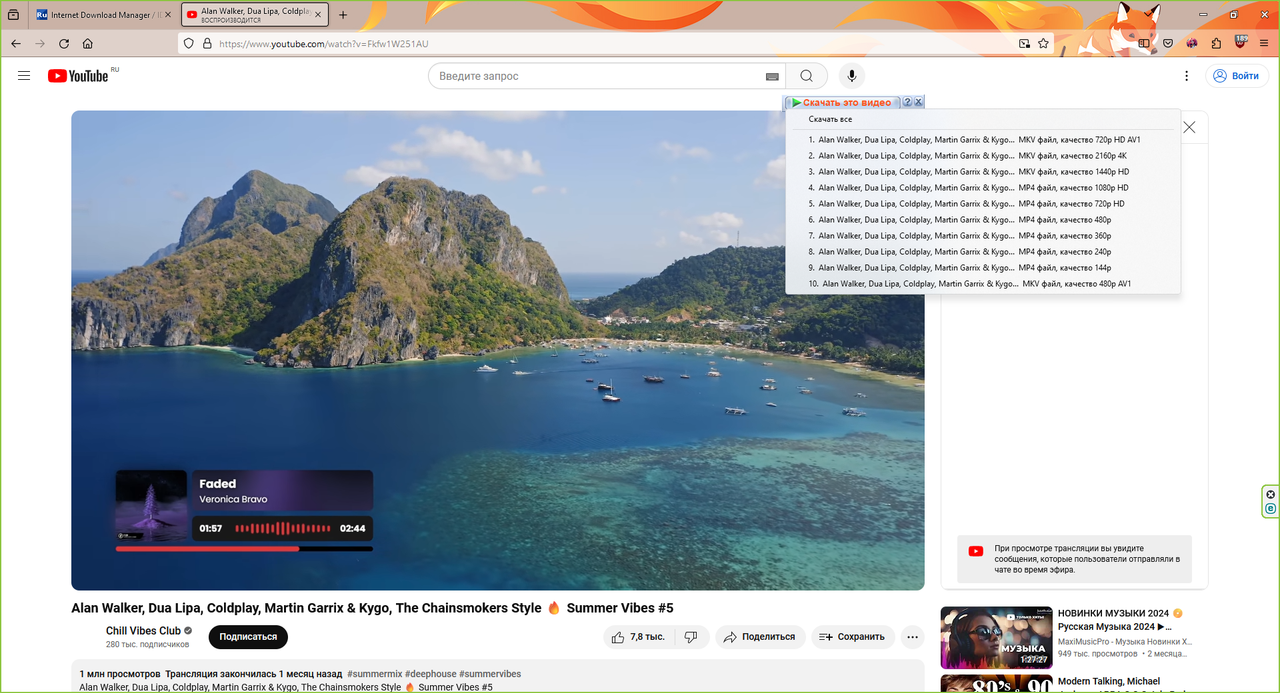The height and width of the screenshot is (693, 1280).
Task: Click the browser address bar URL
Action: [x=324, y=44]
